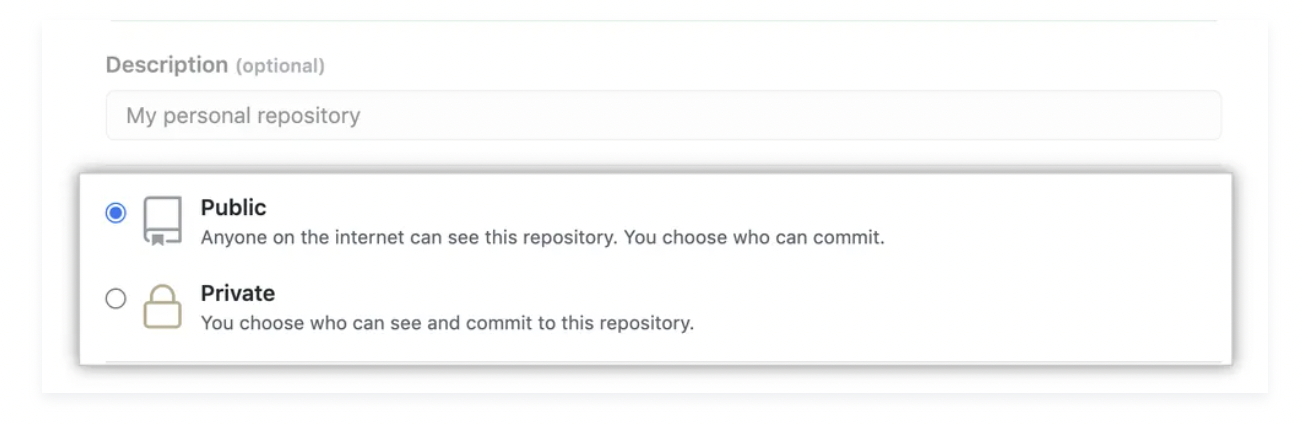Click blank area right of Public description

(x=1050, y=239)
